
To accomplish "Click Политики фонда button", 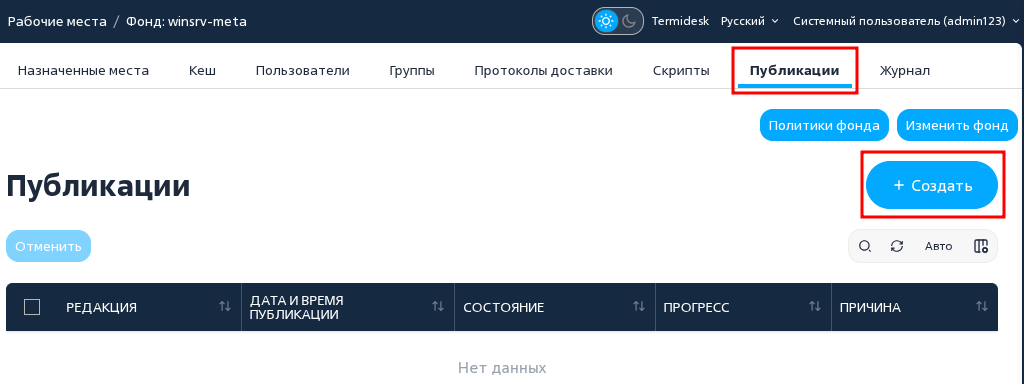I will (x=824, y=125).
